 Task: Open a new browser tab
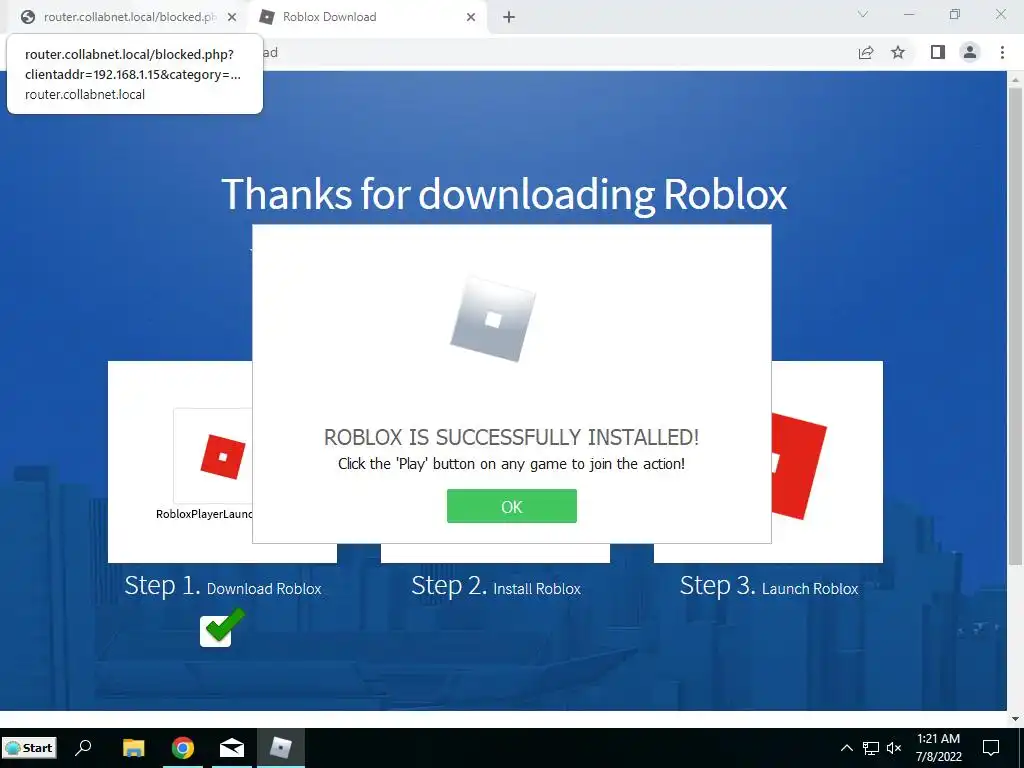coord(509,17)
